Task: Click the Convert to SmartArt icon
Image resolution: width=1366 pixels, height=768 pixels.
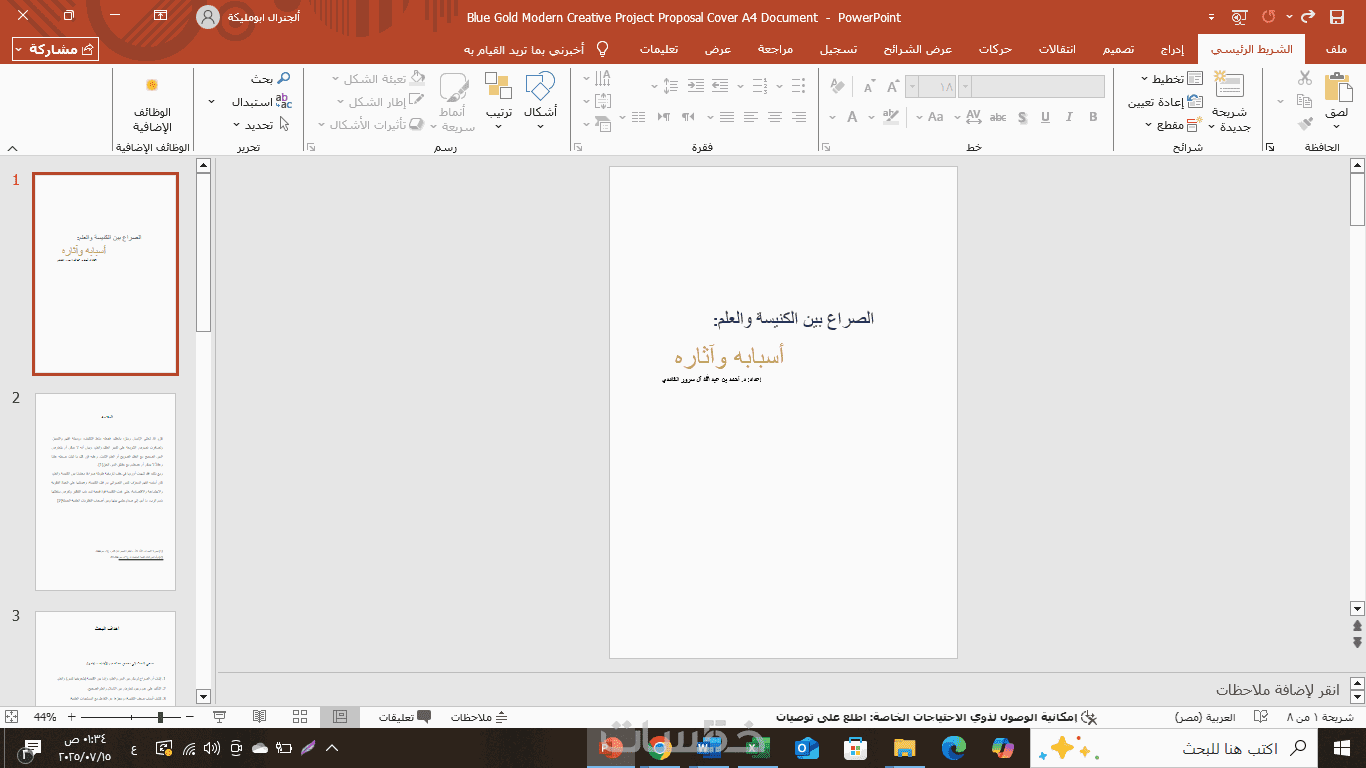Action: coord(603,124)
